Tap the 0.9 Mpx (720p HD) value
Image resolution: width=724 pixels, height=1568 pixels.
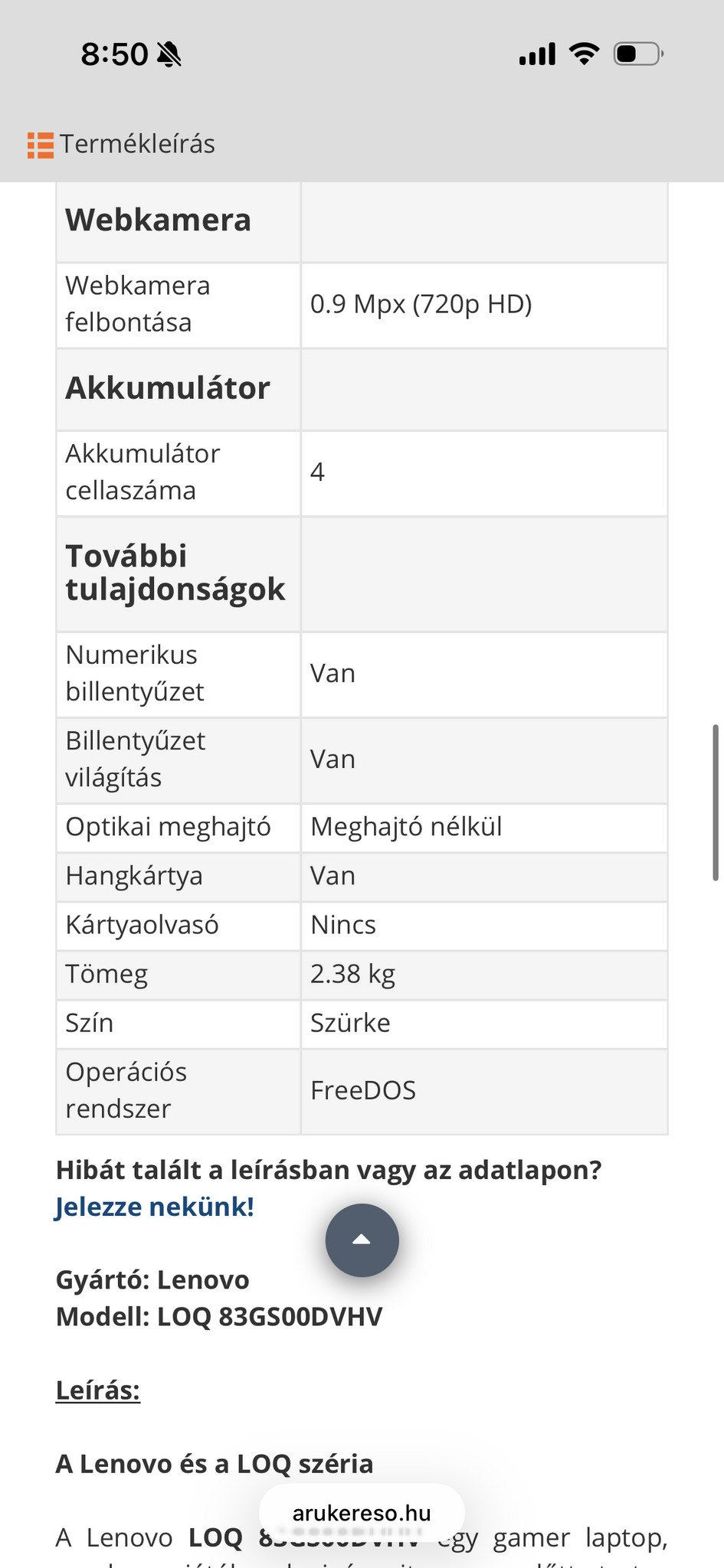click(x=421, y=304)
